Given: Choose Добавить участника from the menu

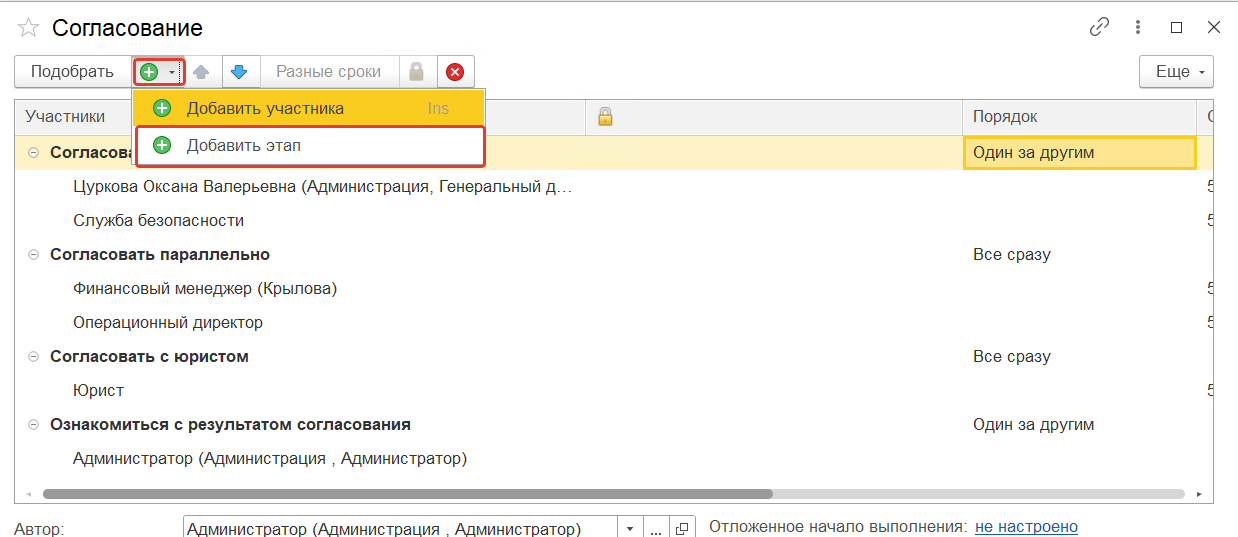Looking at the screenshot, I should tap(265, 108).
